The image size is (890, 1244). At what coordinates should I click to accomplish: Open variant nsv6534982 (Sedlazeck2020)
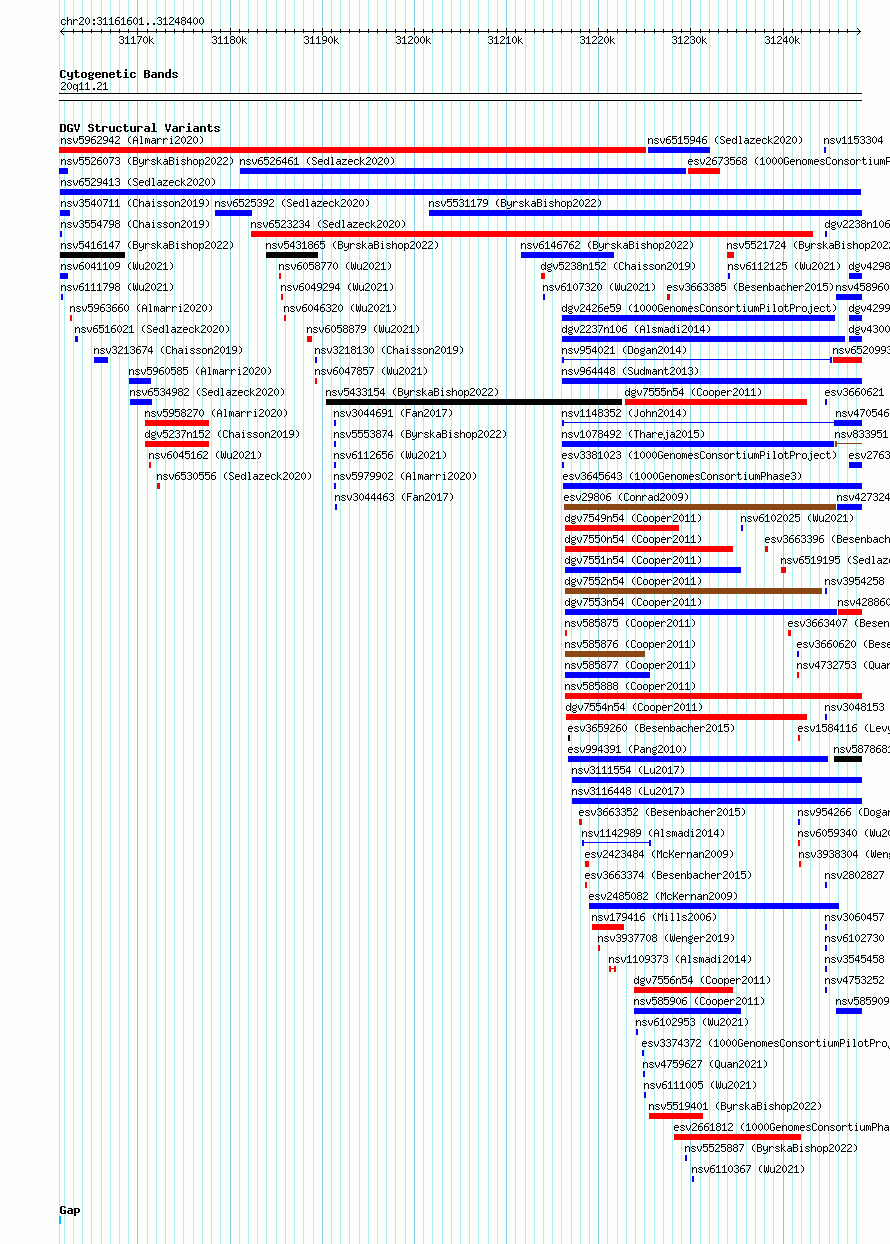pos(207,393)
